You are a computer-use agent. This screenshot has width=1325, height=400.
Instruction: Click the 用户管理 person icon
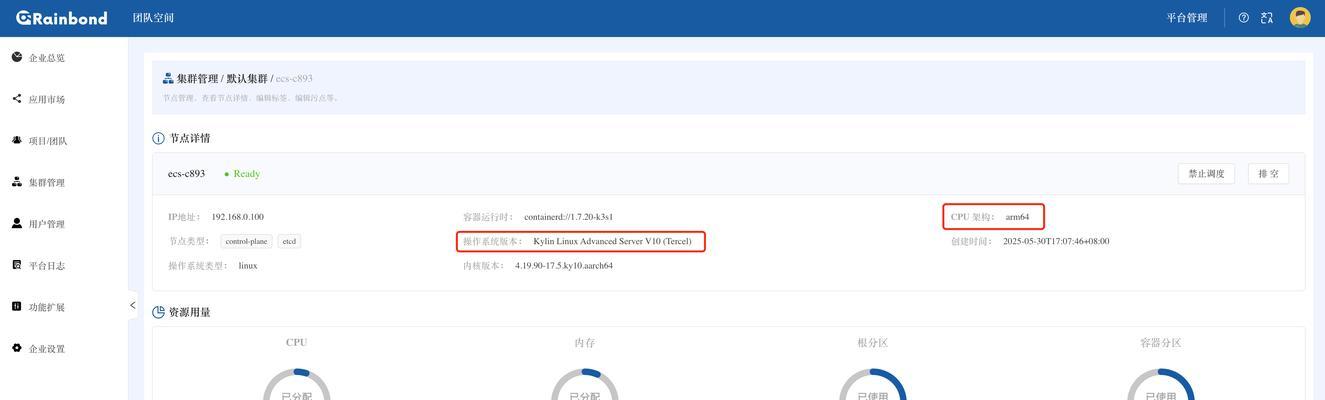point(17,223)
